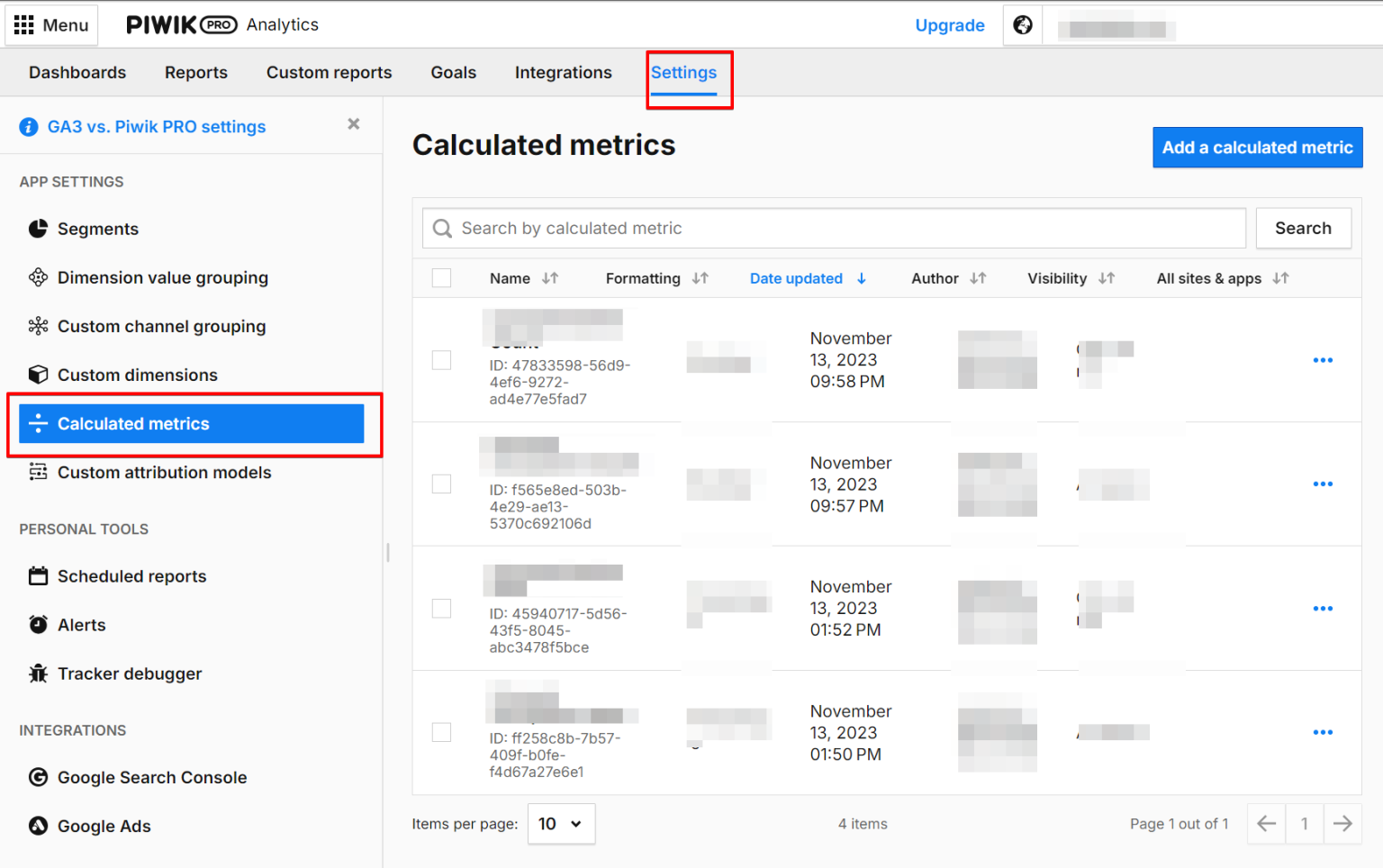The height and width of the screenshot is (868, 1383).
Task: Open the actions menu for the first metric
Action: coord(1323,359)
